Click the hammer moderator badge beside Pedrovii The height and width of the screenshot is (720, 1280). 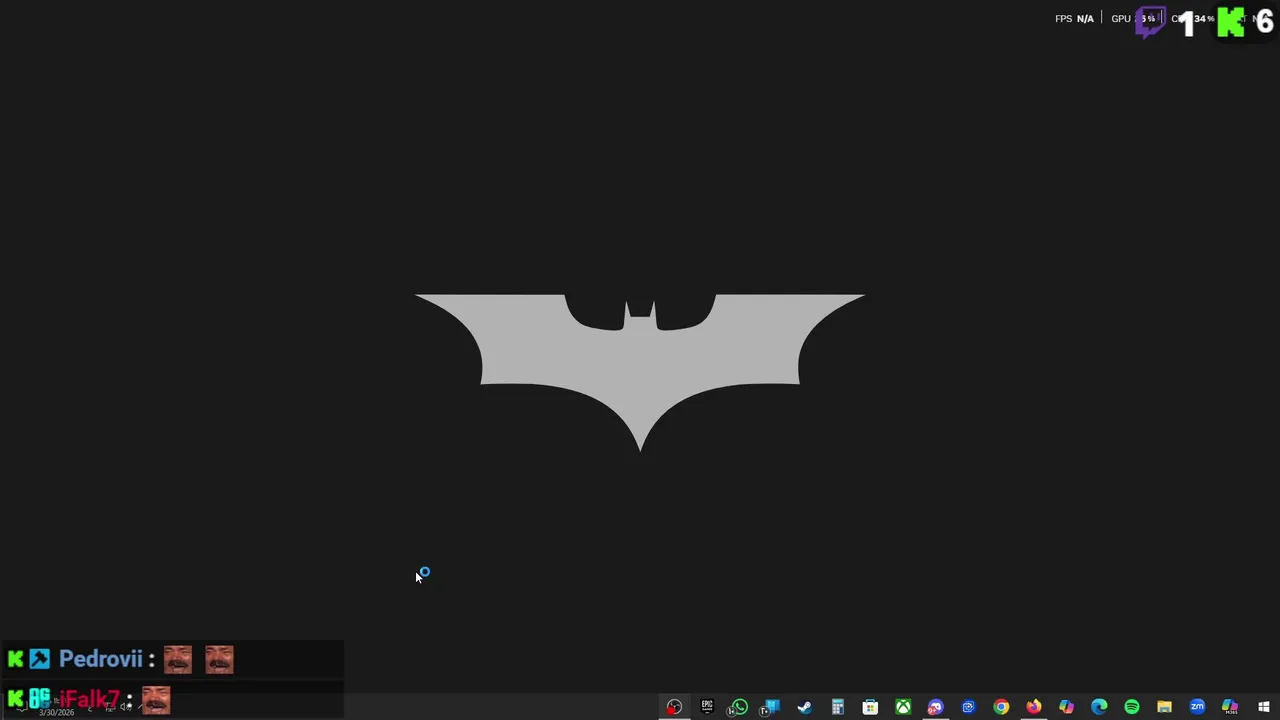pos(39,659)
